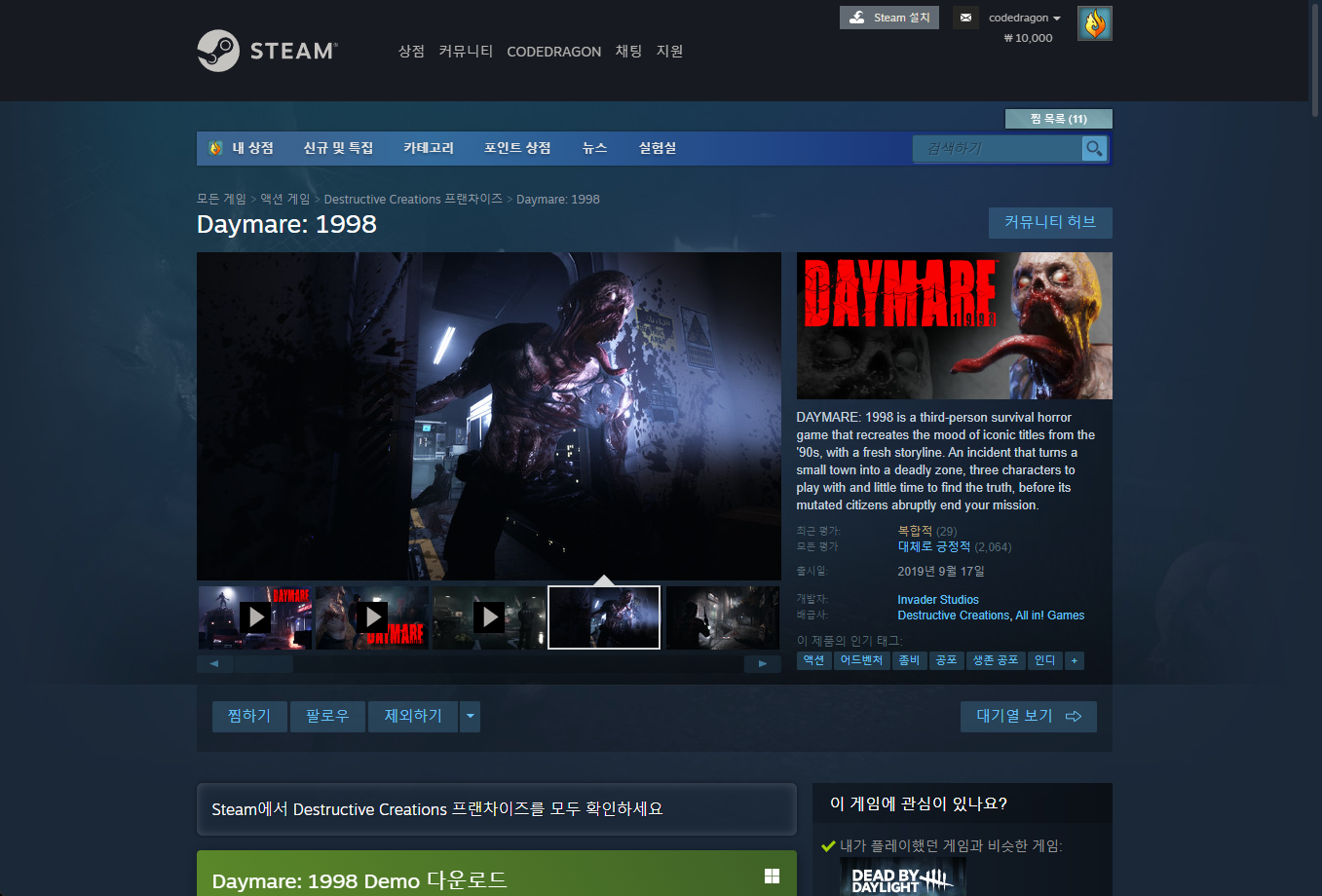Open the 내 상점 tab
The height and width of the screenshot is (896, 1322).
[252, 148]
